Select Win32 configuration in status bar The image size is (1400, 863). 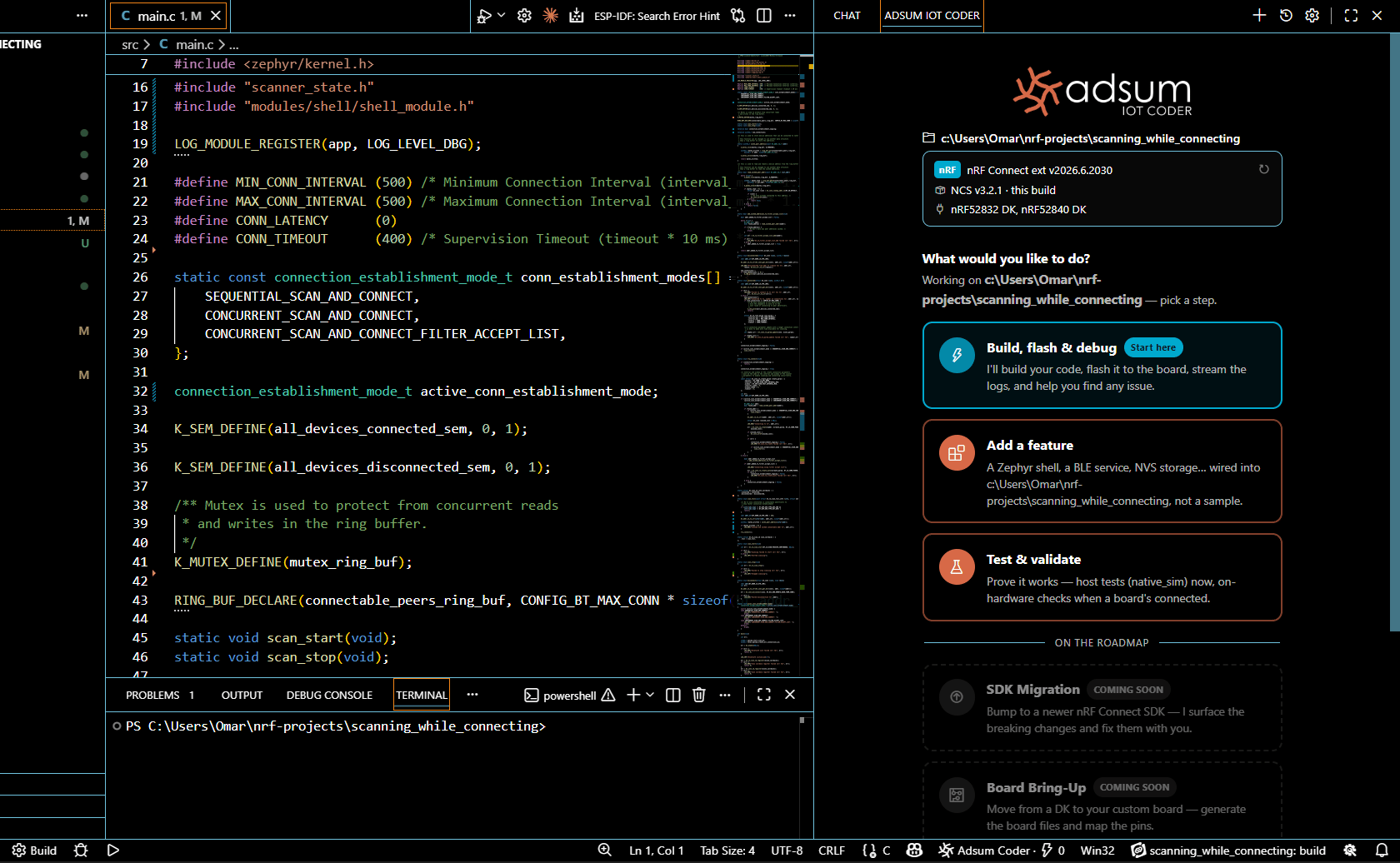point(1097,851)
